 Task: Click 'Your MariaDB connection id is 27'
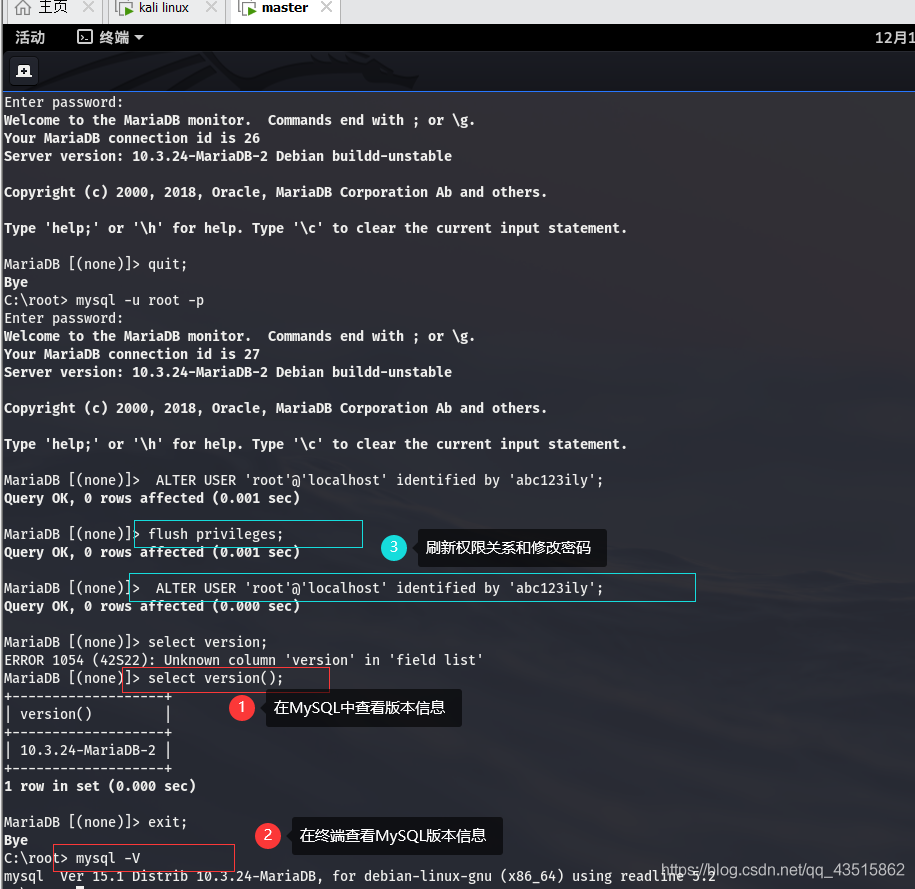[x=132, y=354]
